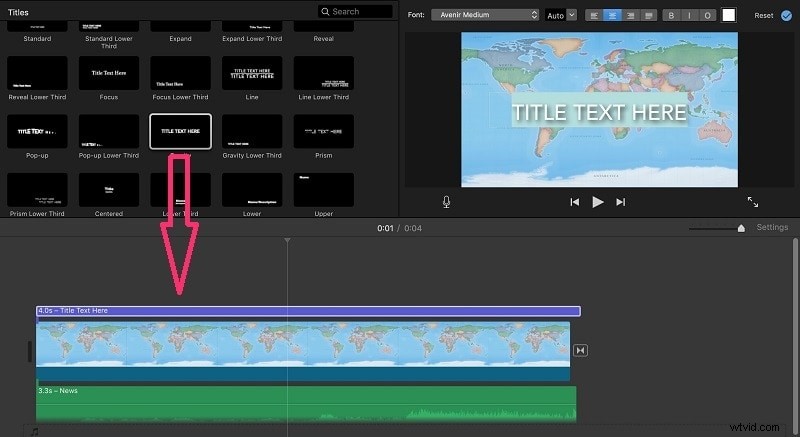Viewport: 800px width, 437px height.
Task: Click the 0:04 total duration text
Action: (413, 228)
